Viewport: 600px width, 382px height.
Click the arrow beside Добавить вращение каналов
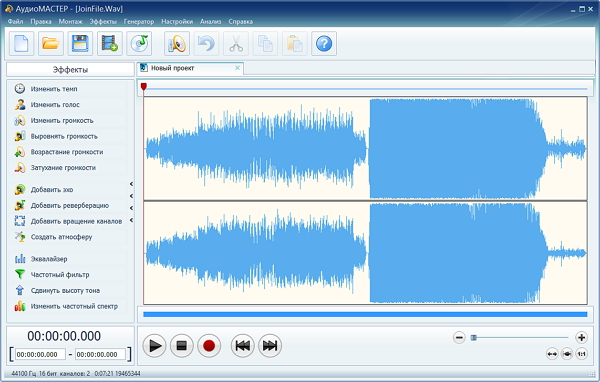(x=131, y=220)
